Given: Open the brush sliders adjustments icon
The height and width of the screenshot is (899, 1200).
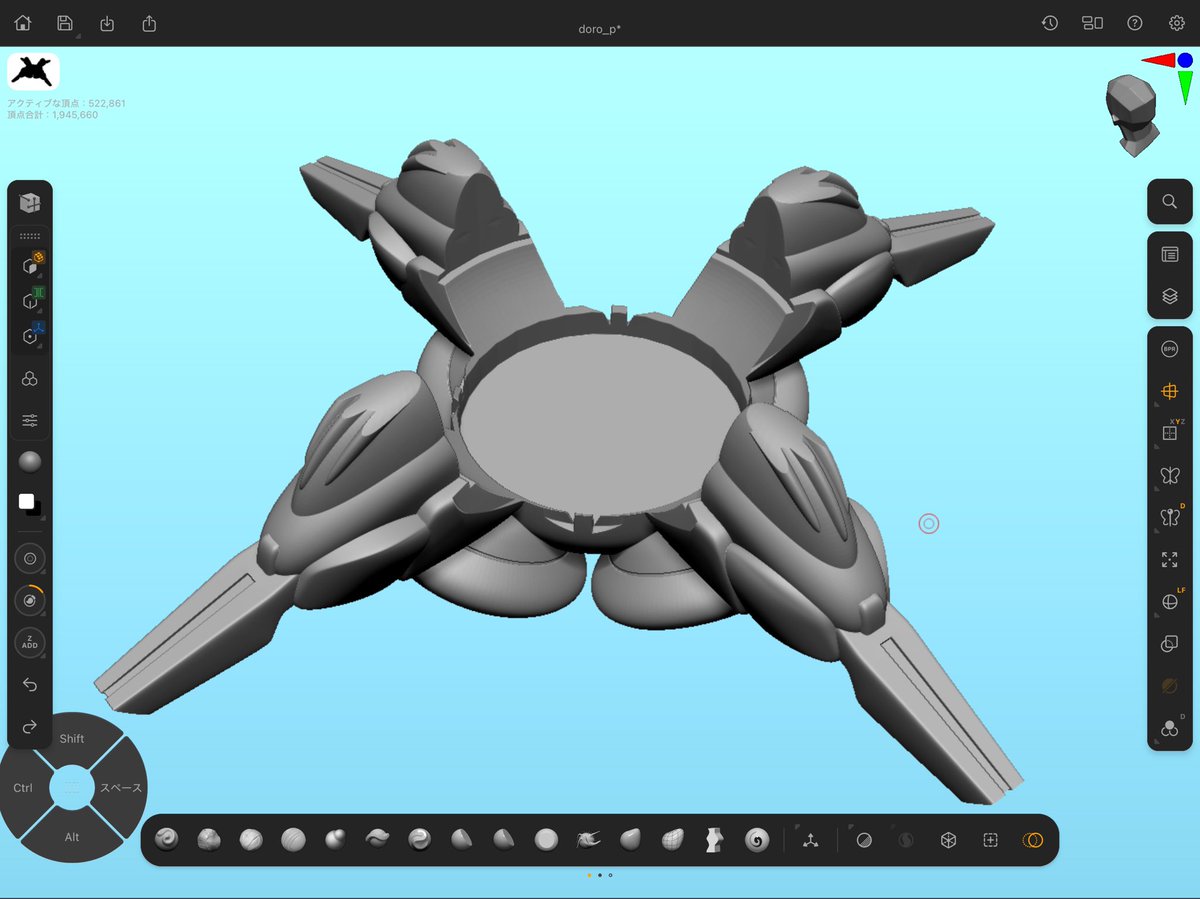Looking at the screenshot, I should 30,420.
